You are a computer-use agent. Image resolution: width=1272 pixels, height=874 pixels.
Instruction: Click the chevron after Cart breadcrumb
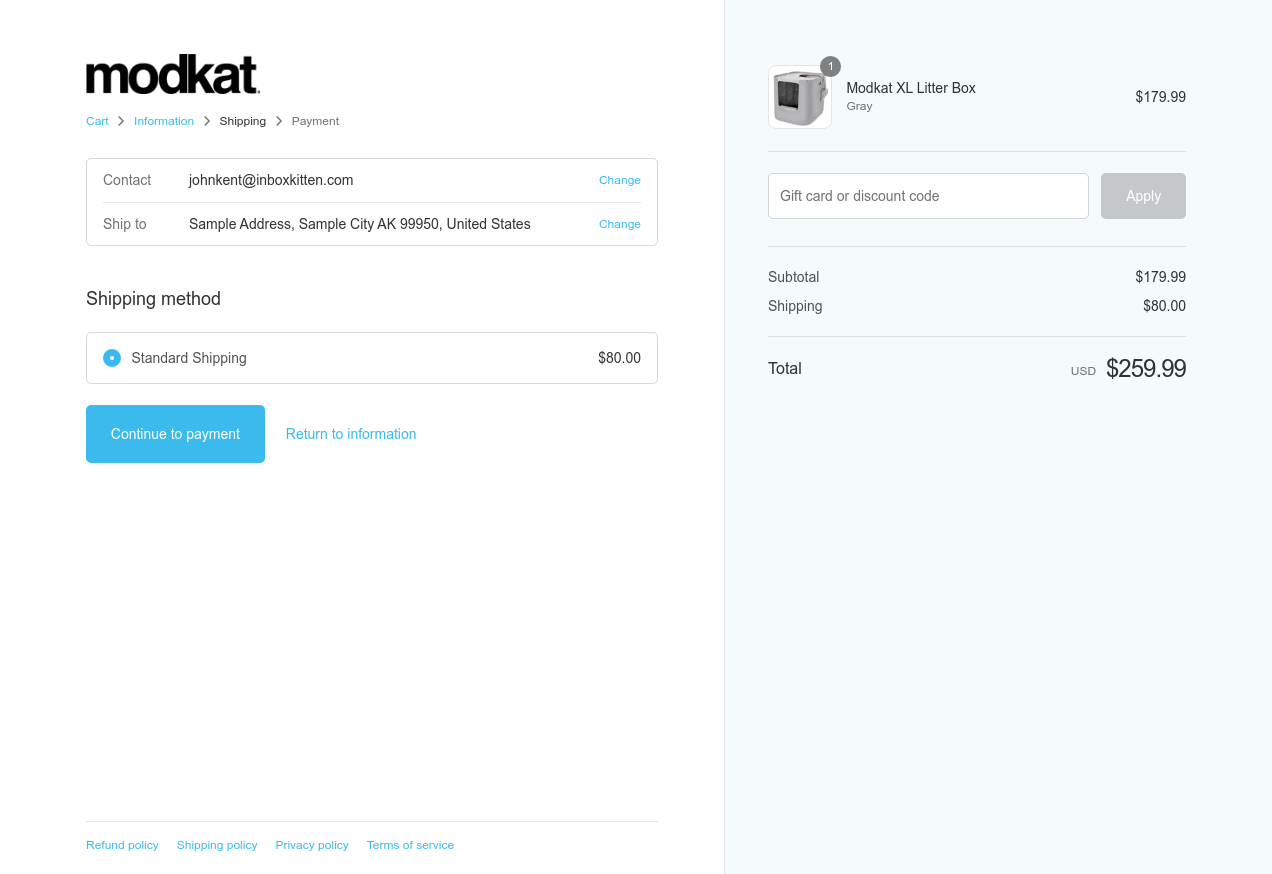[x=121, y=121]
